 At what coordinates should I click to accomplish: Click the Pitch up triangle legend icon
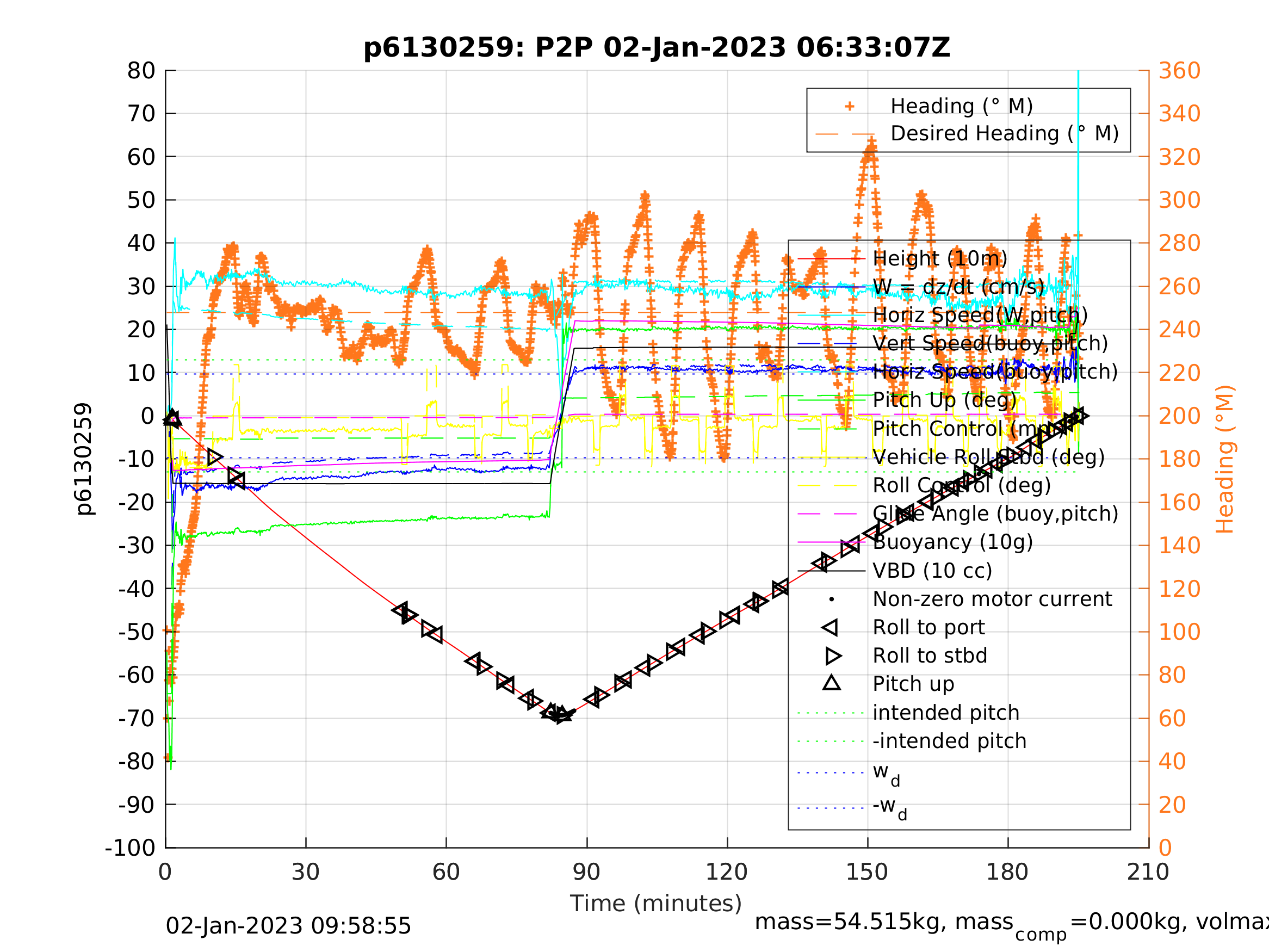832,683
